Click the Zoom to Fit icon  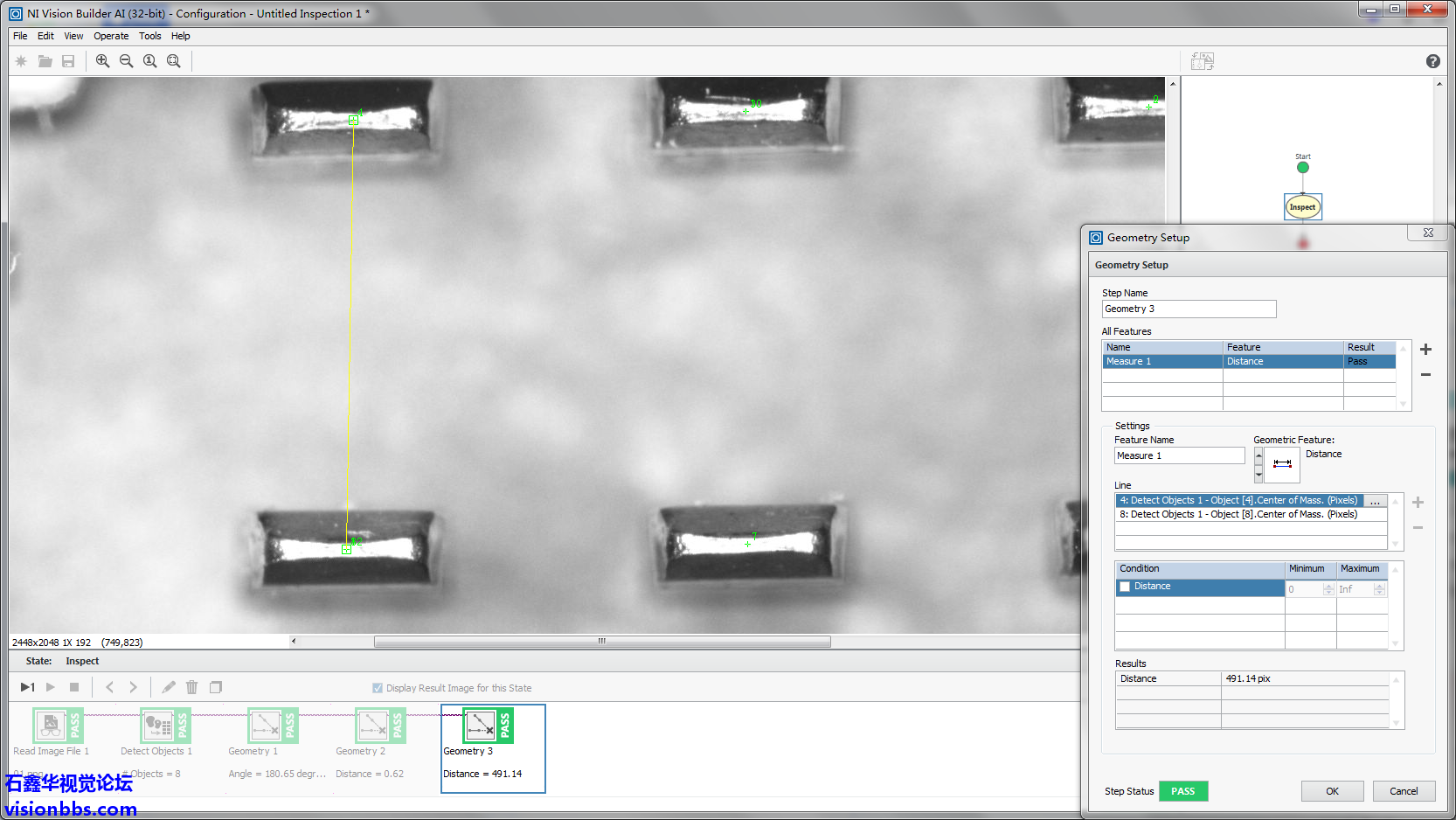174,61
